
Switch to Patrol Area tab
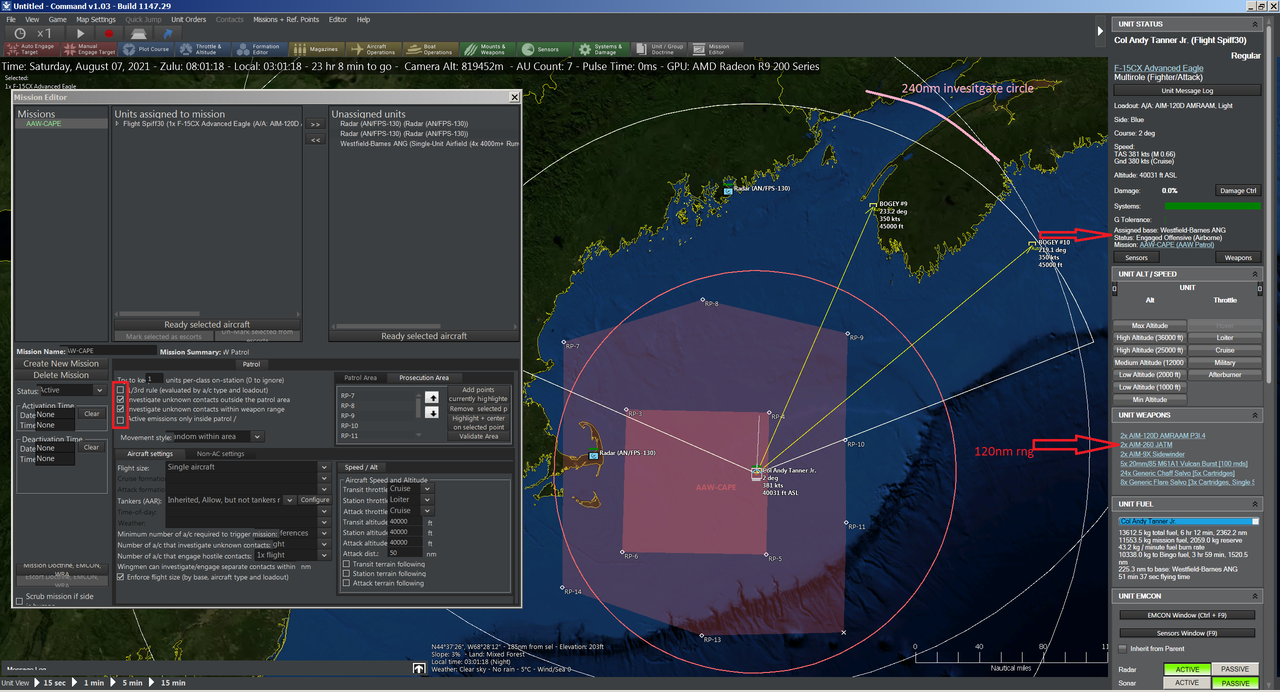click(x=361, y=378)
